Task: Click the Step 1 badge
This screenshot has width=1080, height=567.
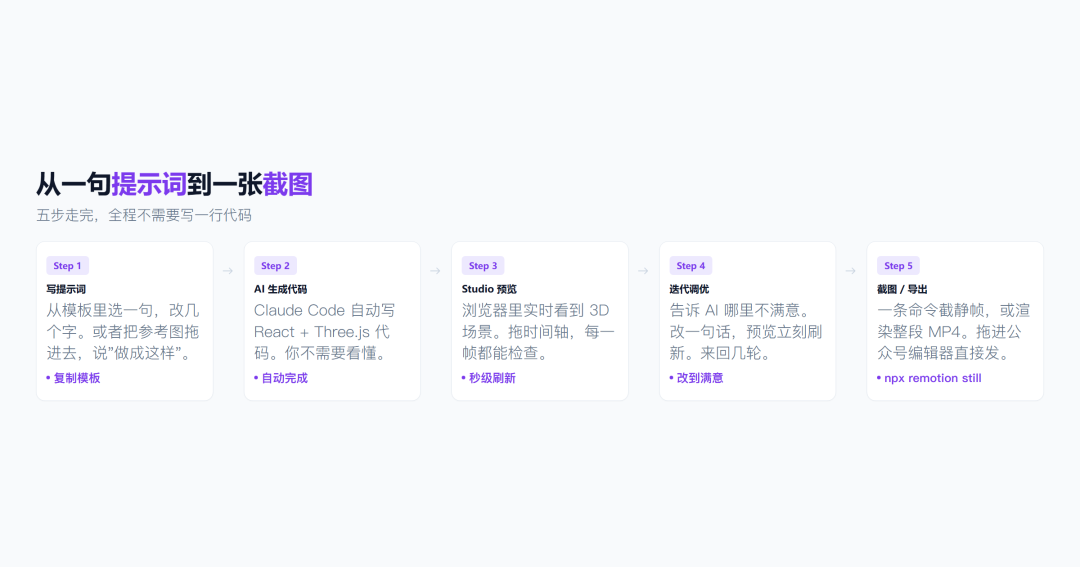Action: [68, 266]
